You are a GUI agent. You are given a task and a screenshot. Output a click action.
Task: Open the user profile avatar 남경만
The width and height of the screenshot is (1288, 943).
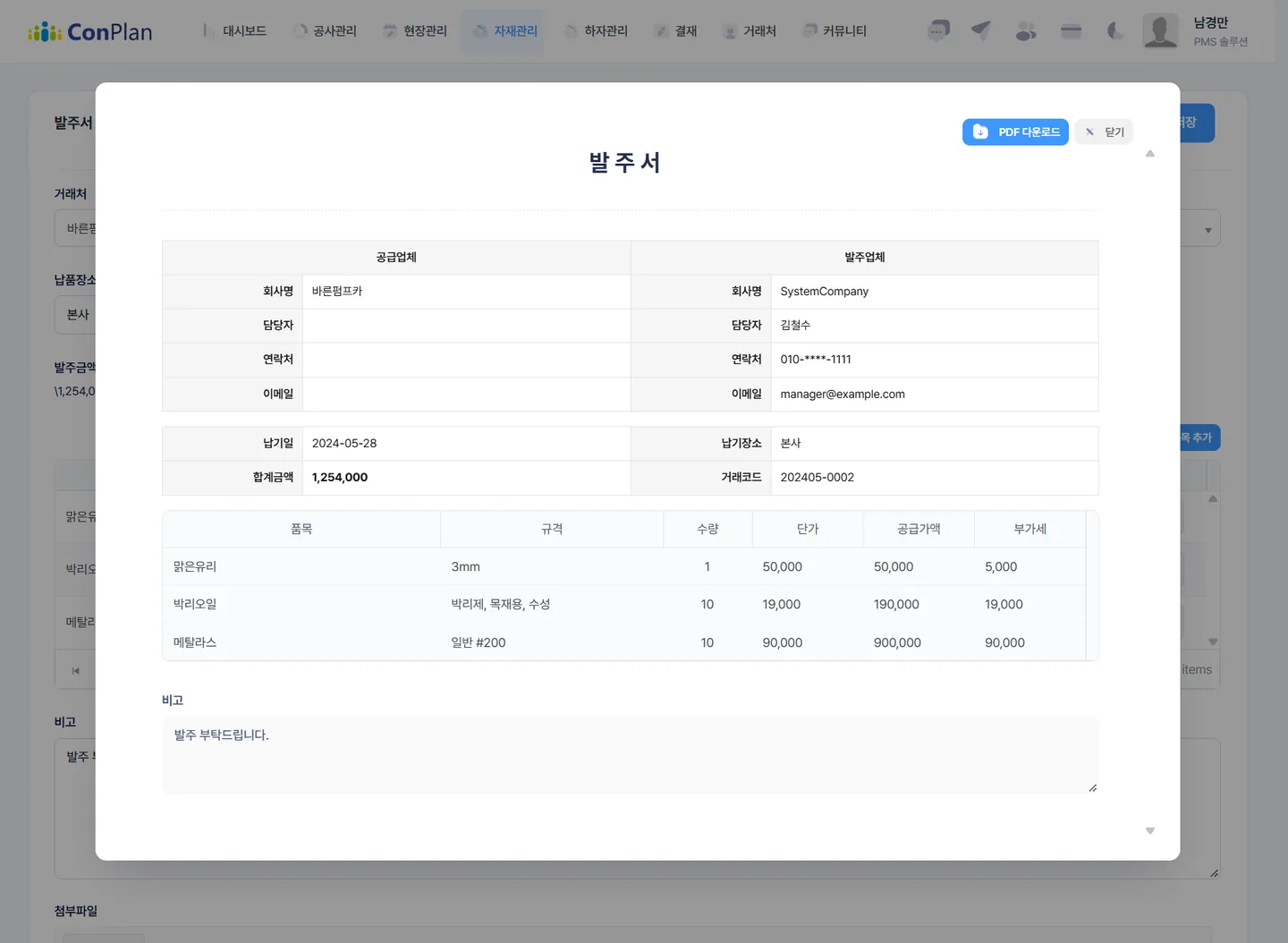coord(1160,31)
